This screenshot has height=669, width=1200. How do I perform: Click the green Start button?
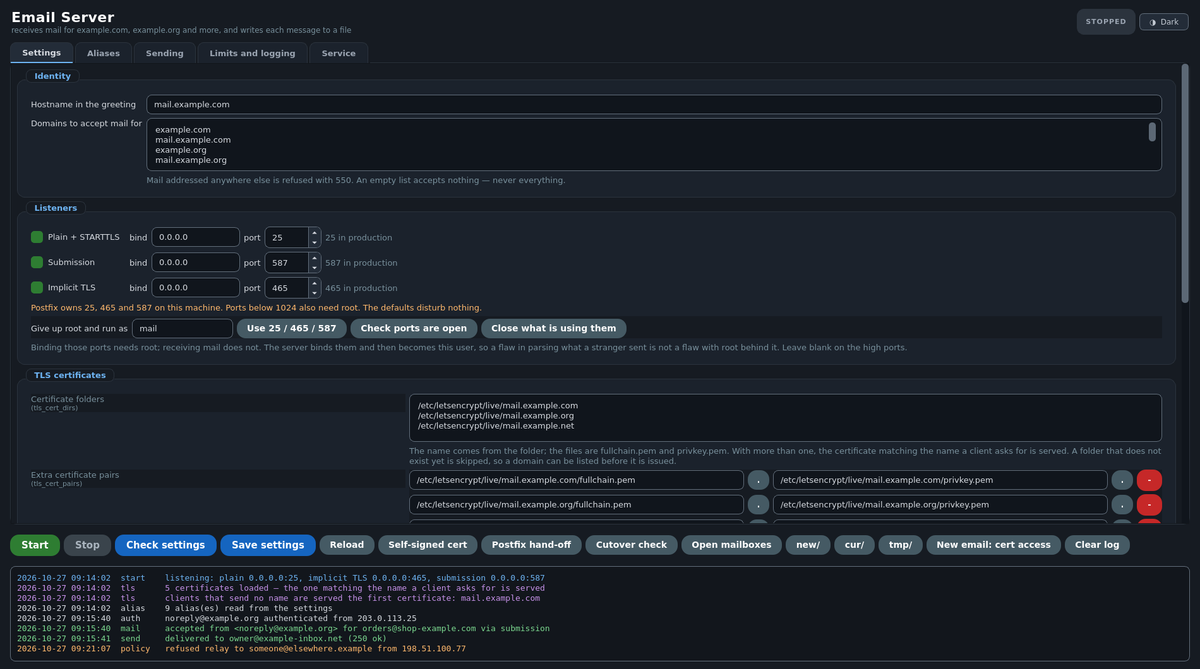click(x=35, y=545)
